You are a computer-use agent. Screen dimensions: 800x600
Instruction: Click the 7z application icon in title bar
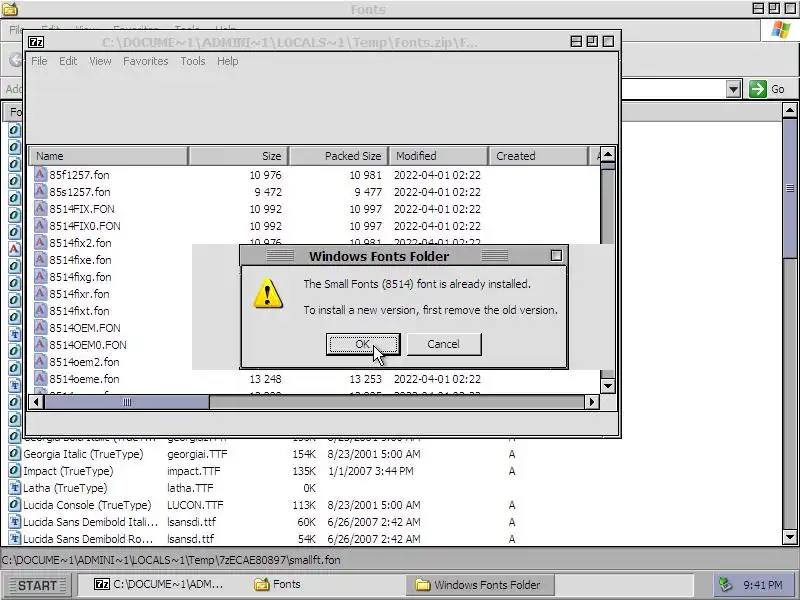(x=36, y=42)
